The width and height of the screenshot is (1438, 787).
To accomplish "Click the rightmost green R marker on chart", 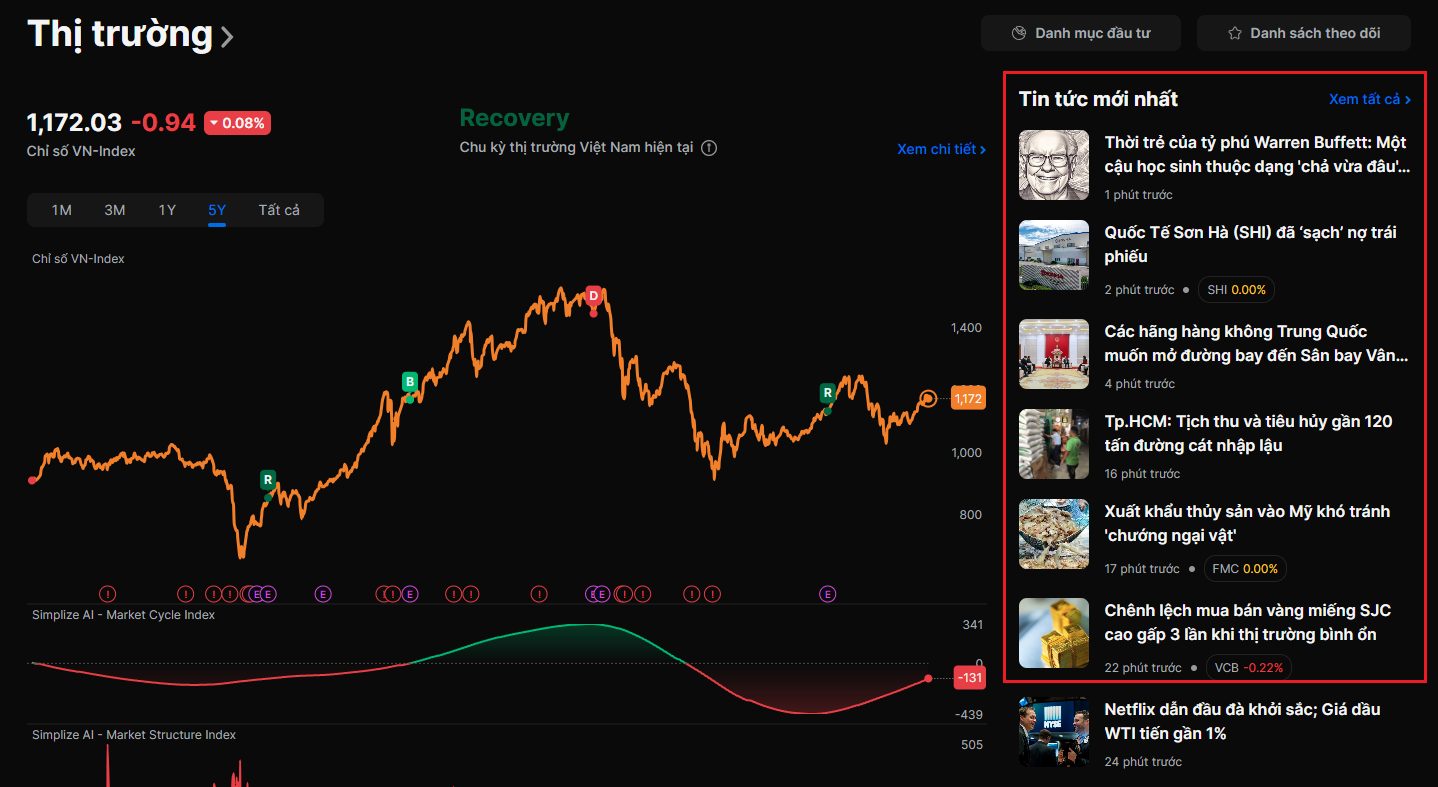I will [827, 392].
